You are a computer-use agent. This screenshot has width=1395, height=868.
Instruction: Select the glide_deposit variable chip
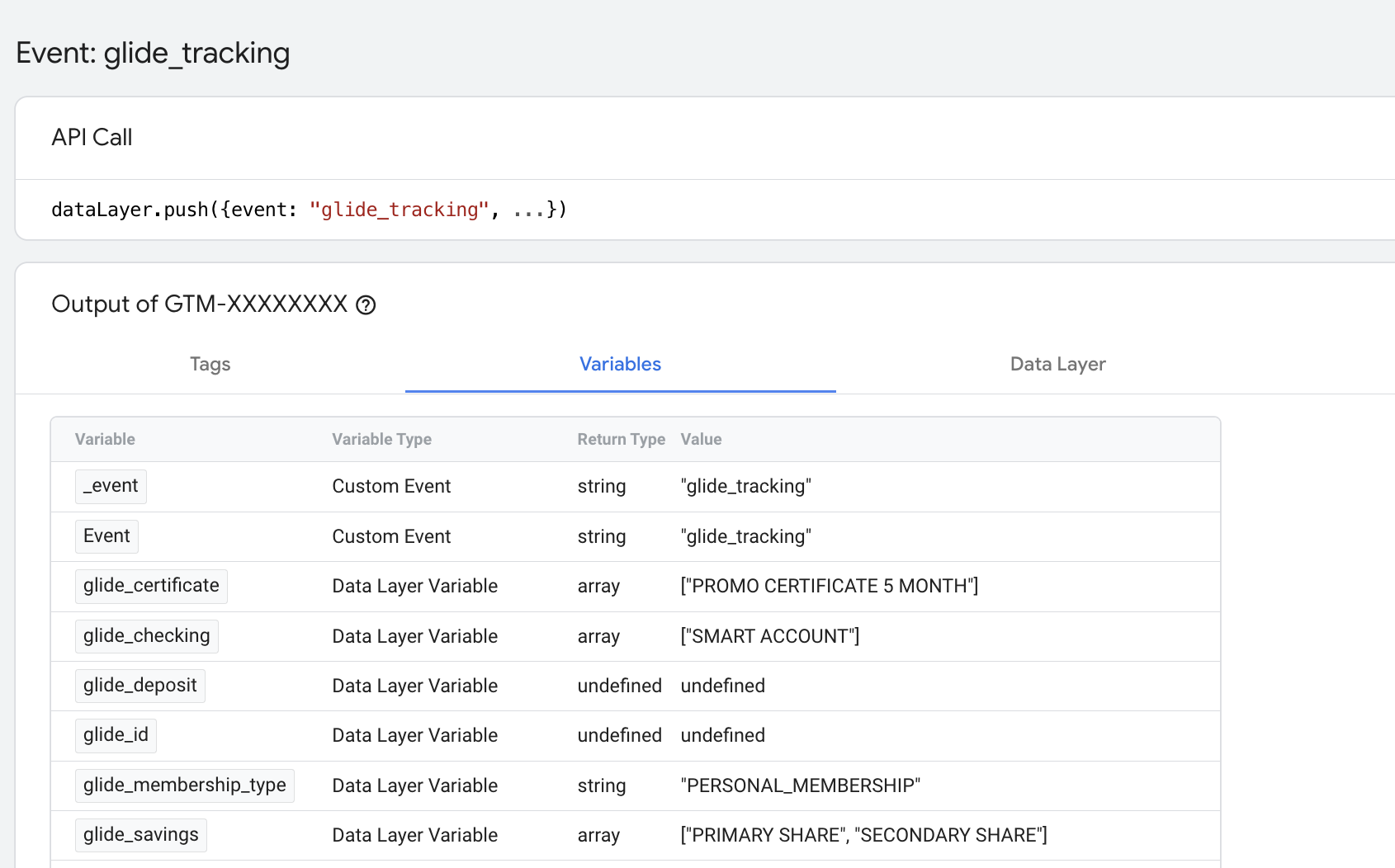(139, 686)
